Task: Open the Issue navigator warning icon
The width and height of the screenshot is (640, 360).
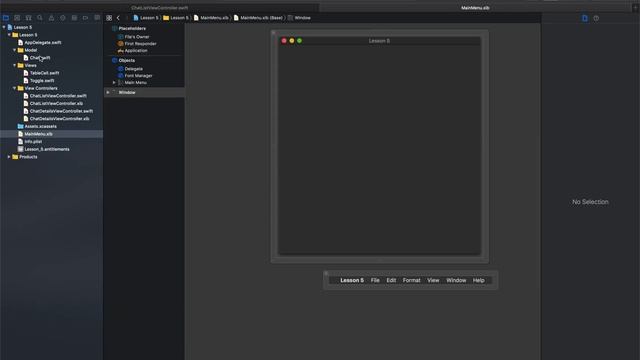Action: [x=51, y=18]
